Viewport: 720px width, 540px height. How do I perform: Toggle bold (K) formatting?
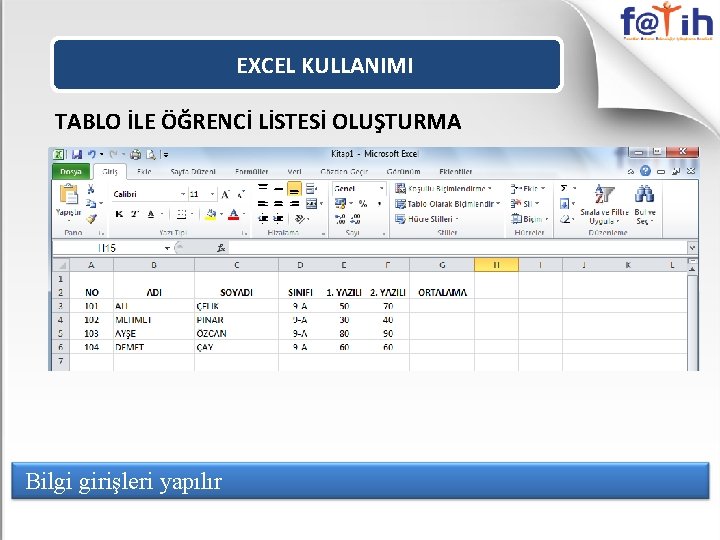click(119, 214)
